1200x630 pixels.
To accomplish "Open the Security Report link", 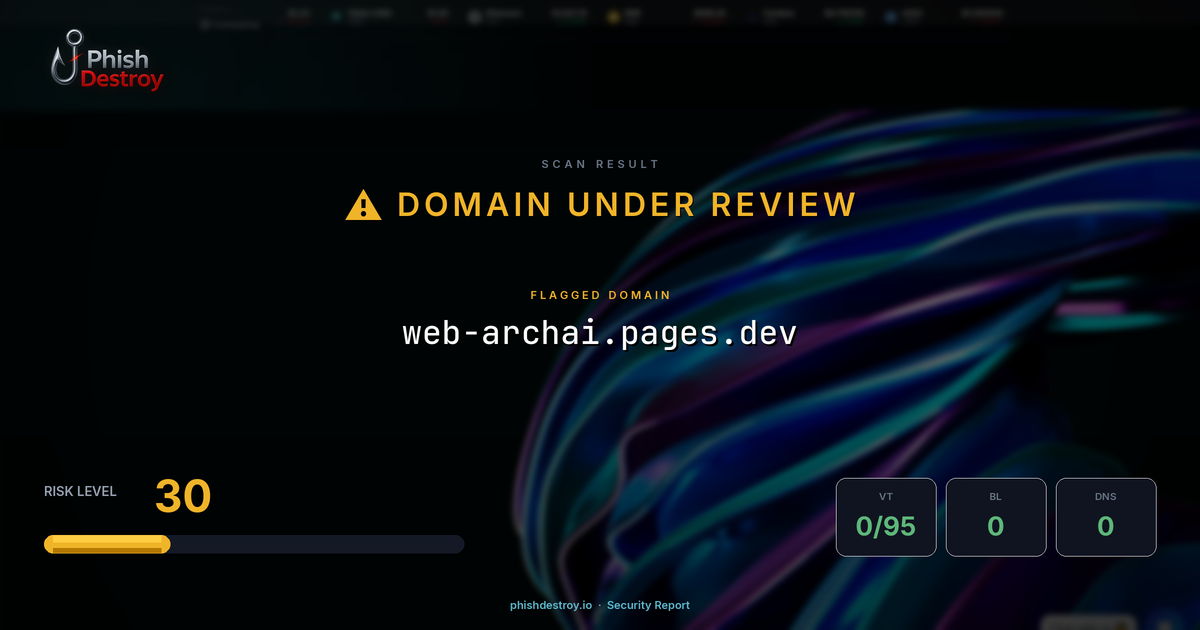I will [x=648, y=605].
